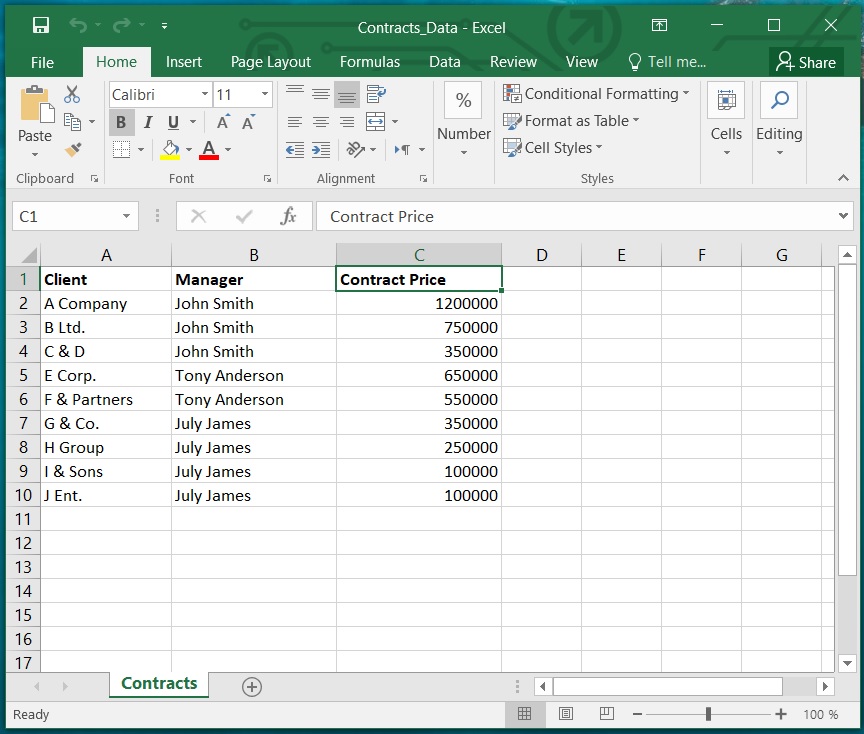Collapse the ribbon with the chevron
Image resolution: width=864 pixels, height=734 pixels.
point(843,178)
